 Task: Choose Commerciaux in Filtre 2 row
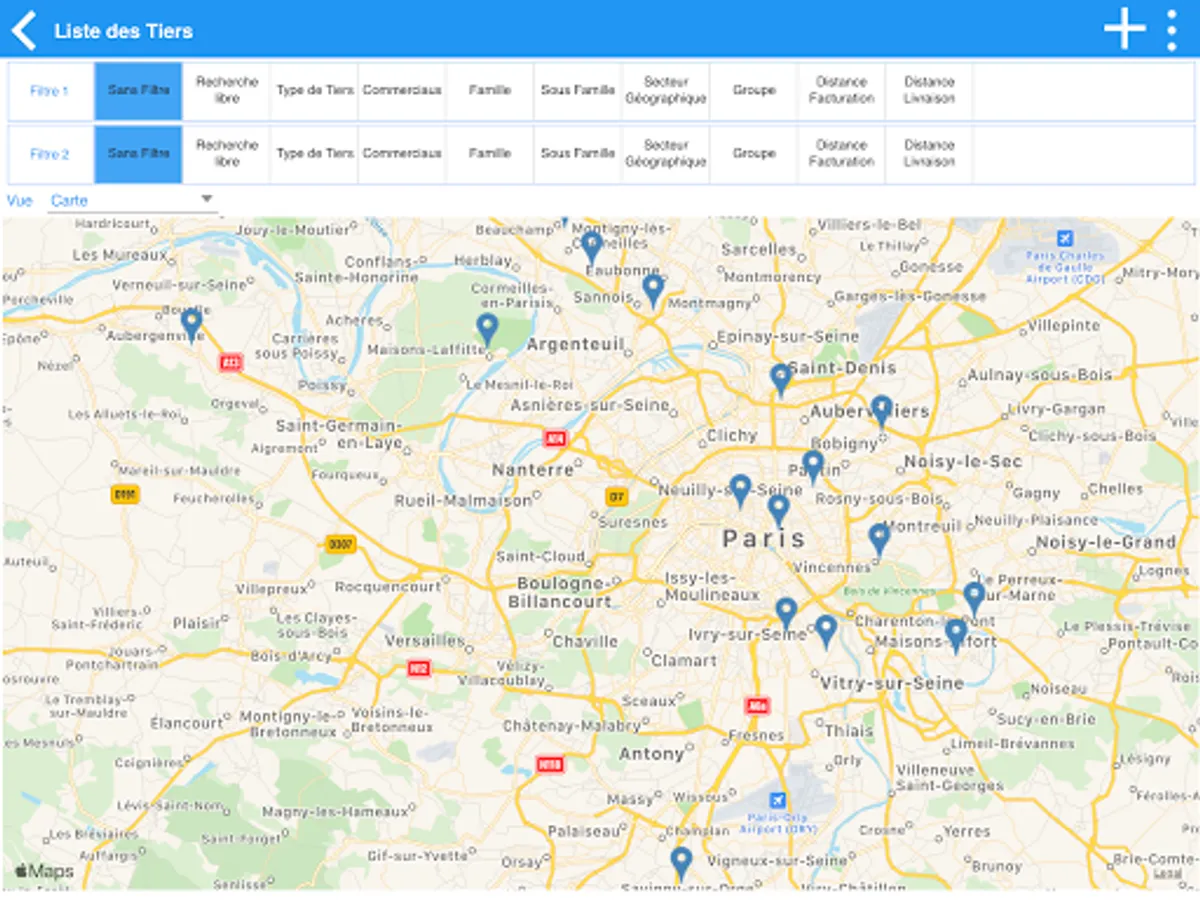pyautogui.click(x=402, y=154)
